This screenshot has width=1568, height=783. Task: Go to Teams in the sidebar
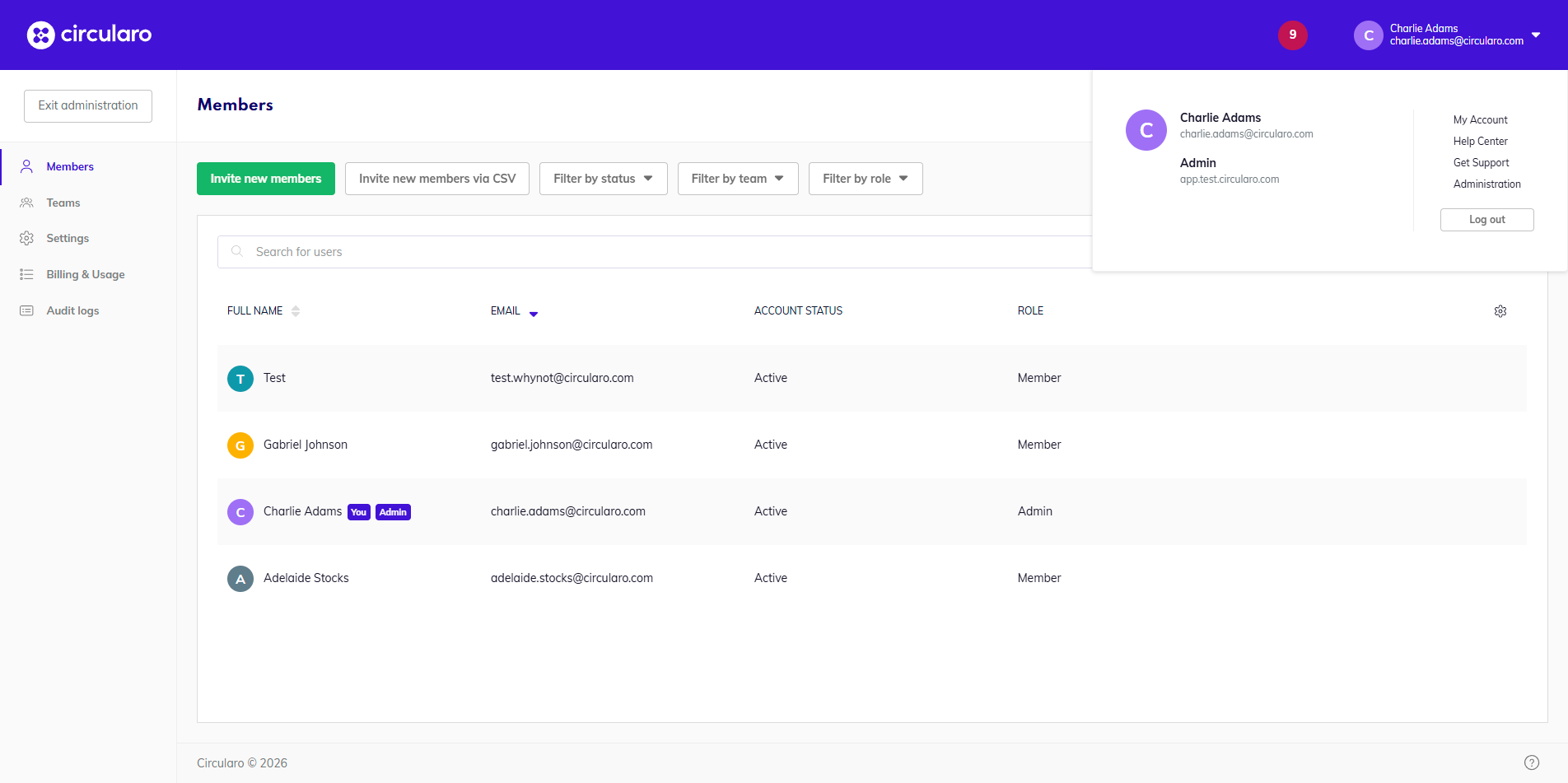[x=63, y=203]
